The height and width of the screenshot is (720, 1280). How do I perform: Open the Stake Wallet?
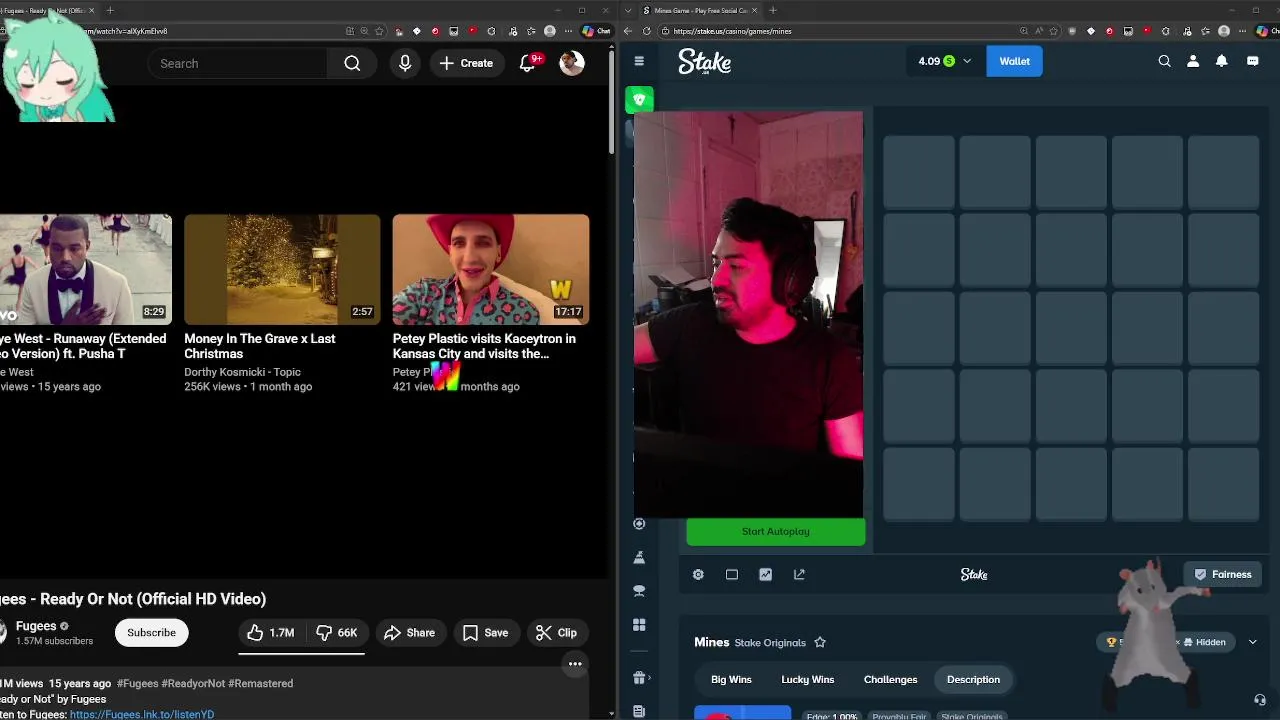(x=1014, y=61)
